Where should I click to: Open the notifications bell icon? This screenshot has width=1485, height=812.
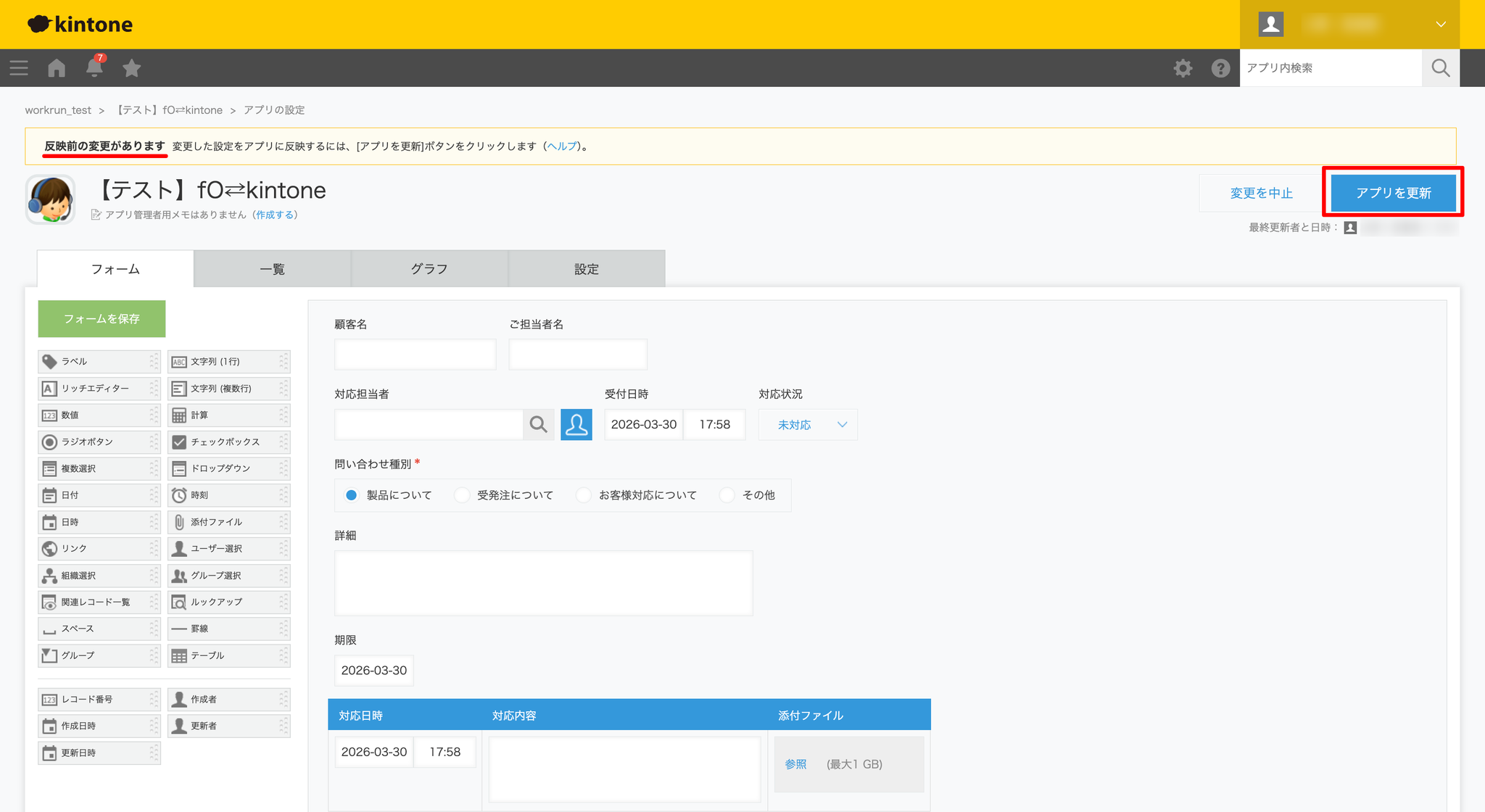point(94,68)
